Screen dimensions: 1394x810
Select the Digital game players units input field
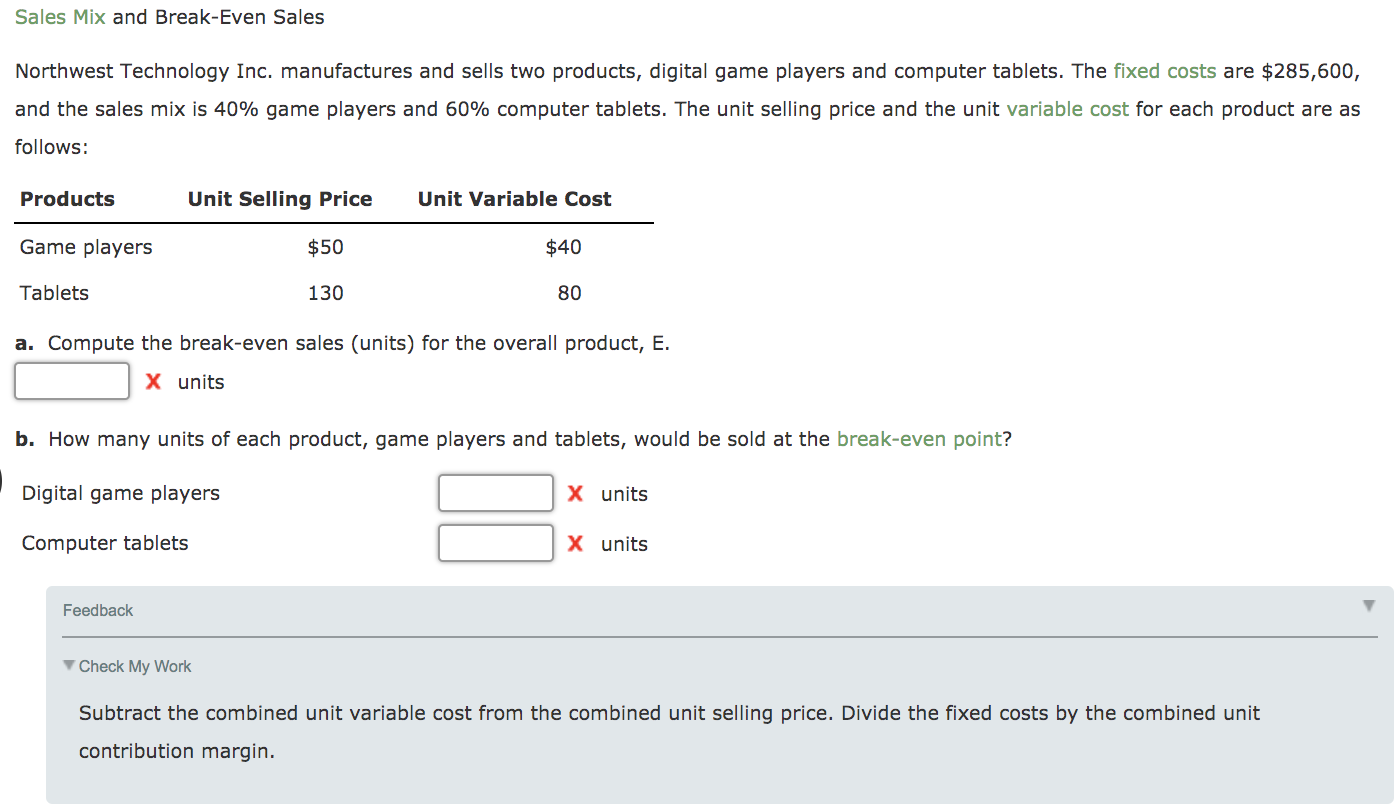coord(495,493)
